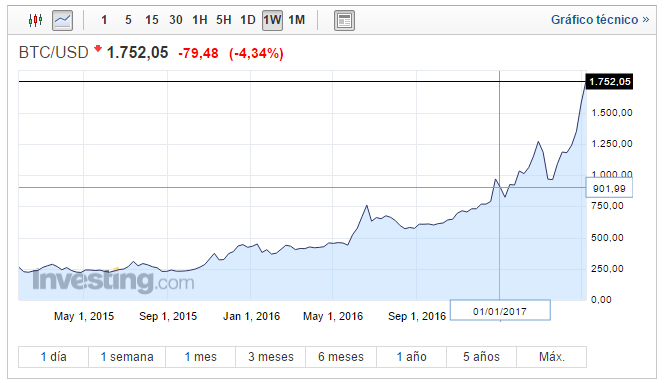This screenshot has width=665, height=383.
Task: Click the 0,00 price axis label
Action: [601, 299]
